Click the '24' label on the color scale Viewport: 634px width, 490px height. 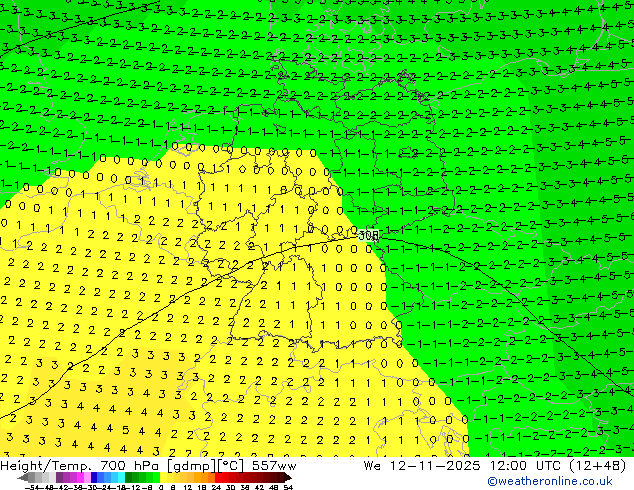(x=216, y=488)
